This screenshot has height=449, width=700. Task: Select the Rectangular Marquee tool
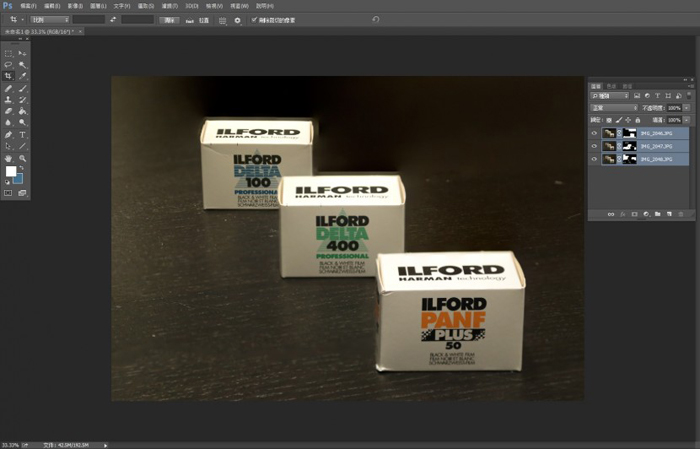point(8,54)
